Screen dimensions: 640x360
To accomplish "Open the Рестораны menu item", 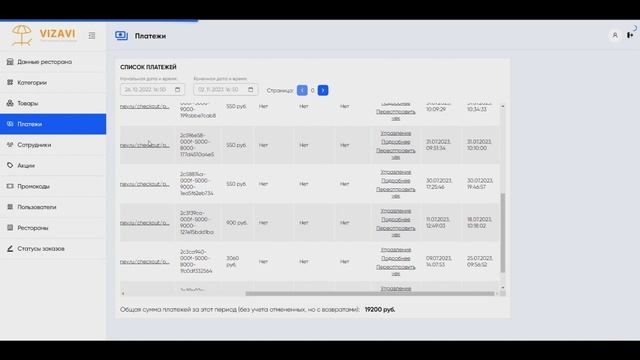I will pos(53,228).
